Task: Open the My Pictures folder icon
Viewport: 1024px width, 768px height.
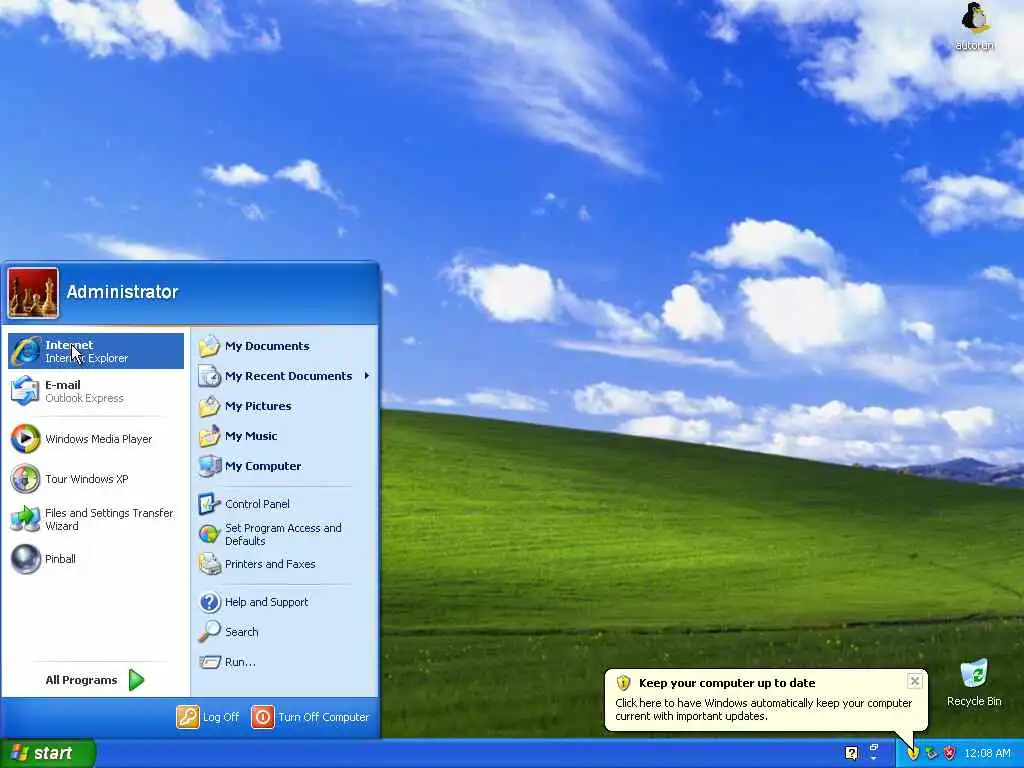Action: pyautogui.click(x=210, y=406)
